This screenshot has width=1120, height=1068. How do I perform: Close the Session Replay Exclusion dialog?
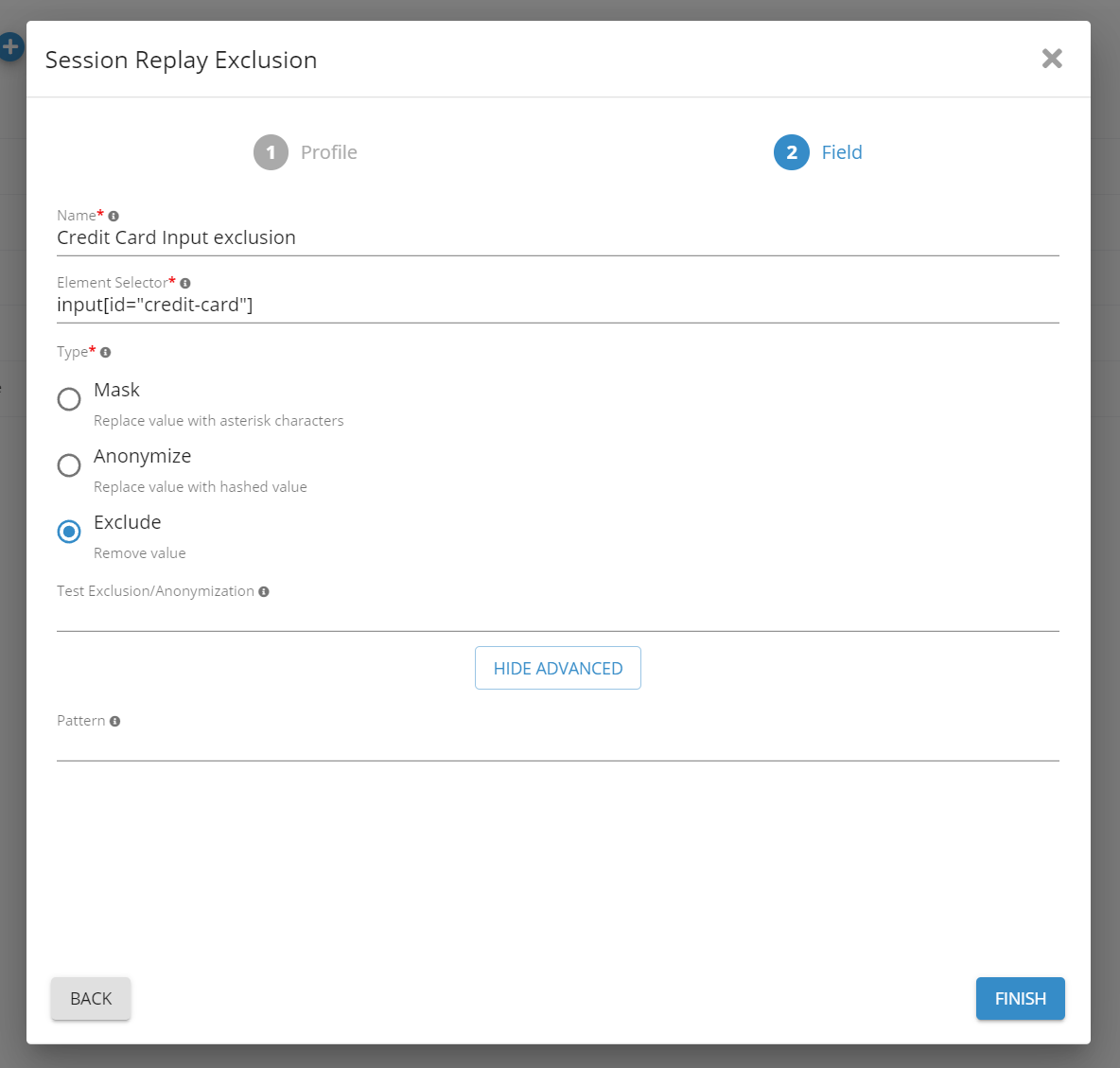(x=1051, y=59)
